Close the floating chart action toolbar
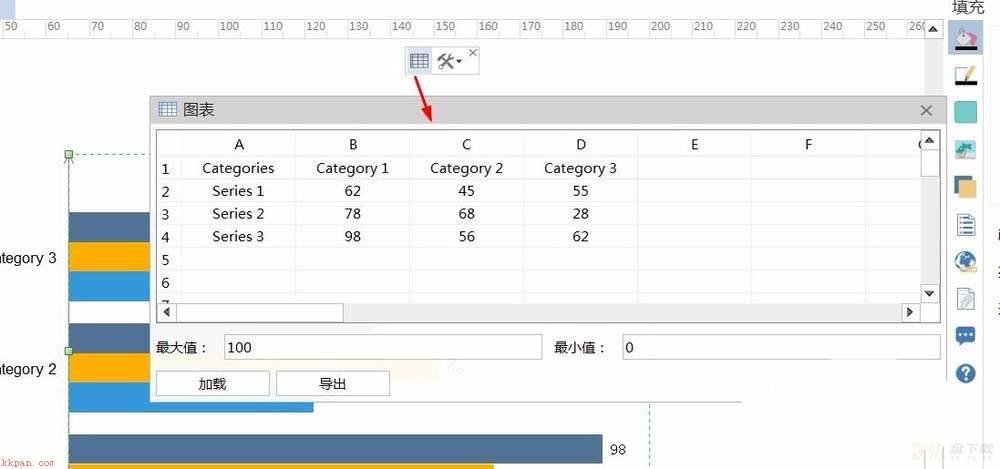Screen dimensions: 1000x469 click(x=473, y=53)
